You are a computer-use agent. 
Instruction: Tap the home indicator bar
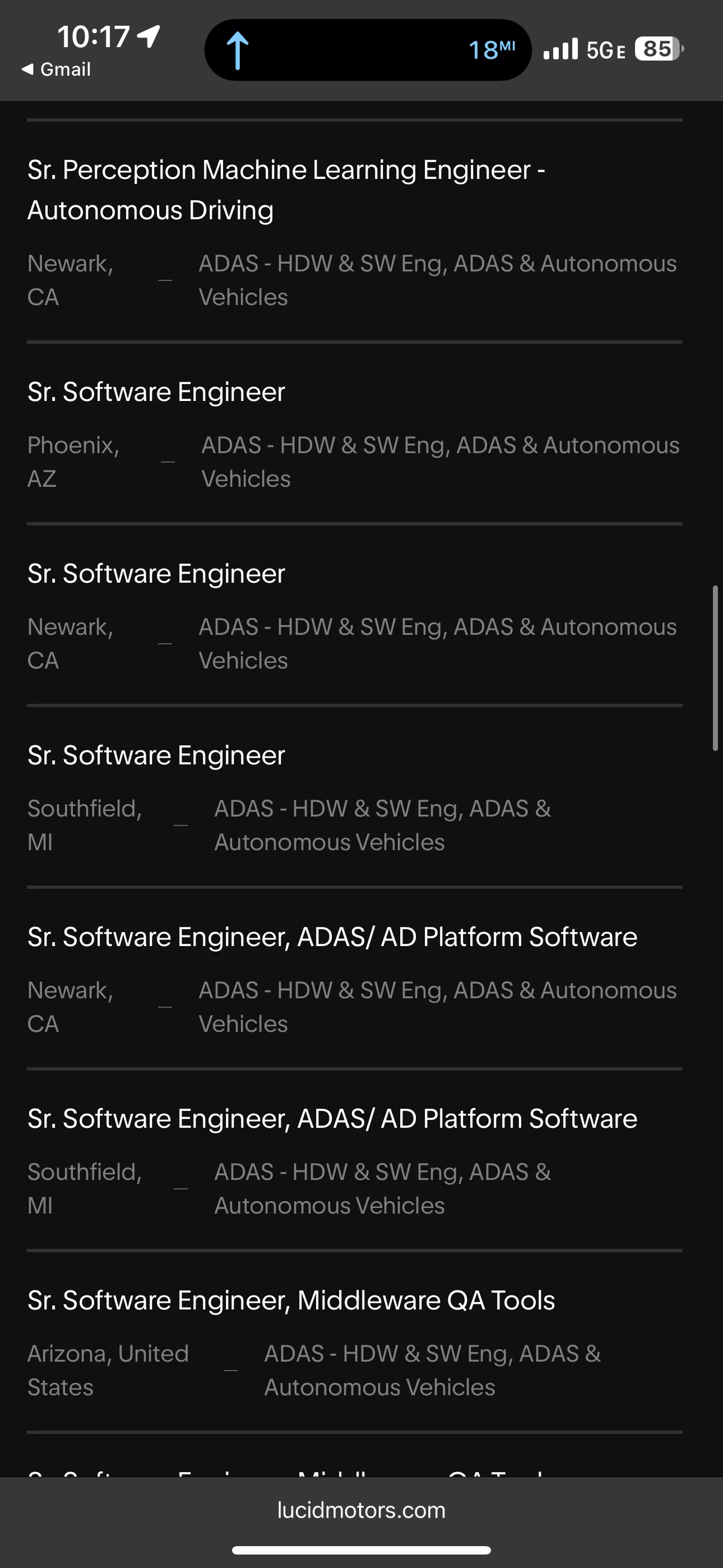[x=361, y=1549]
